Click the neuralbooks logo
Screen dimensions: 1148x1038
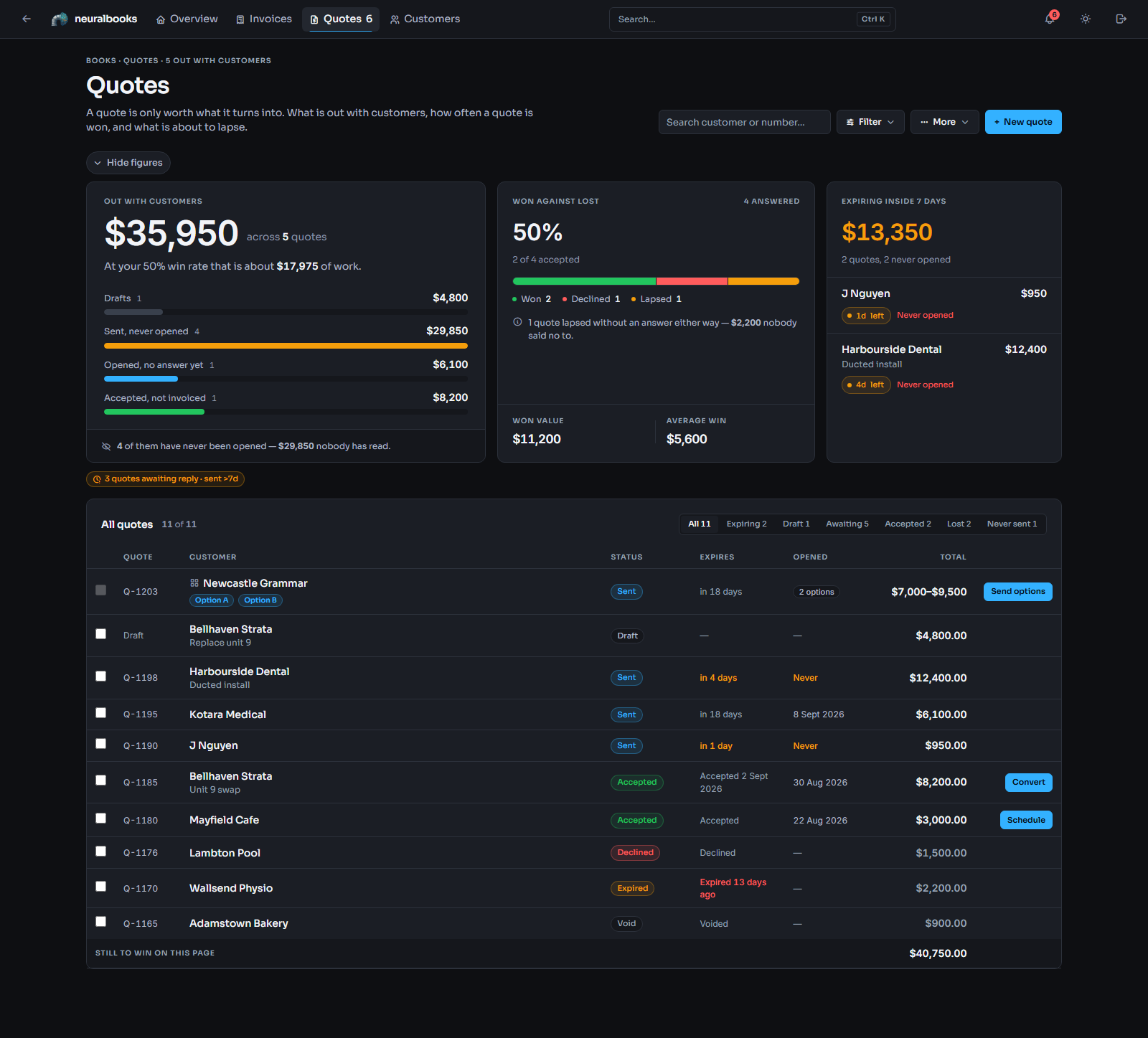(94, 19)
